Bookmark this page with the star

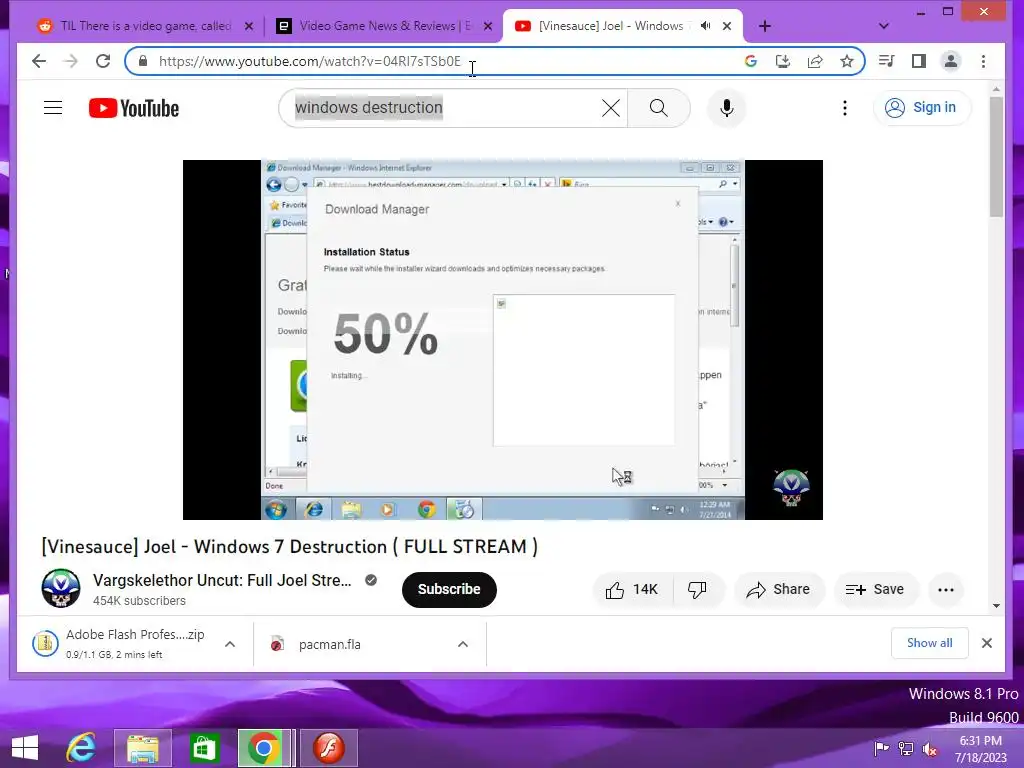click(x=847, y=61)
